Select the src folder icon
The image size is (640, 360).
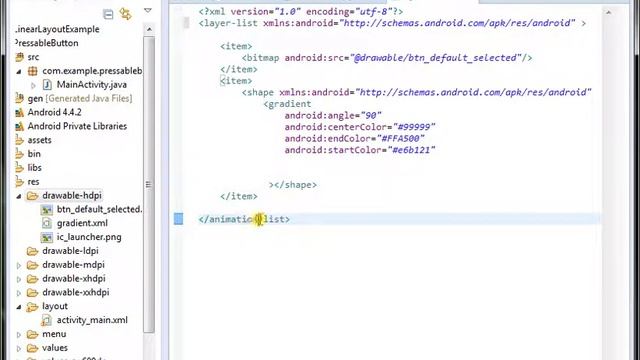[x=19, y=57]
